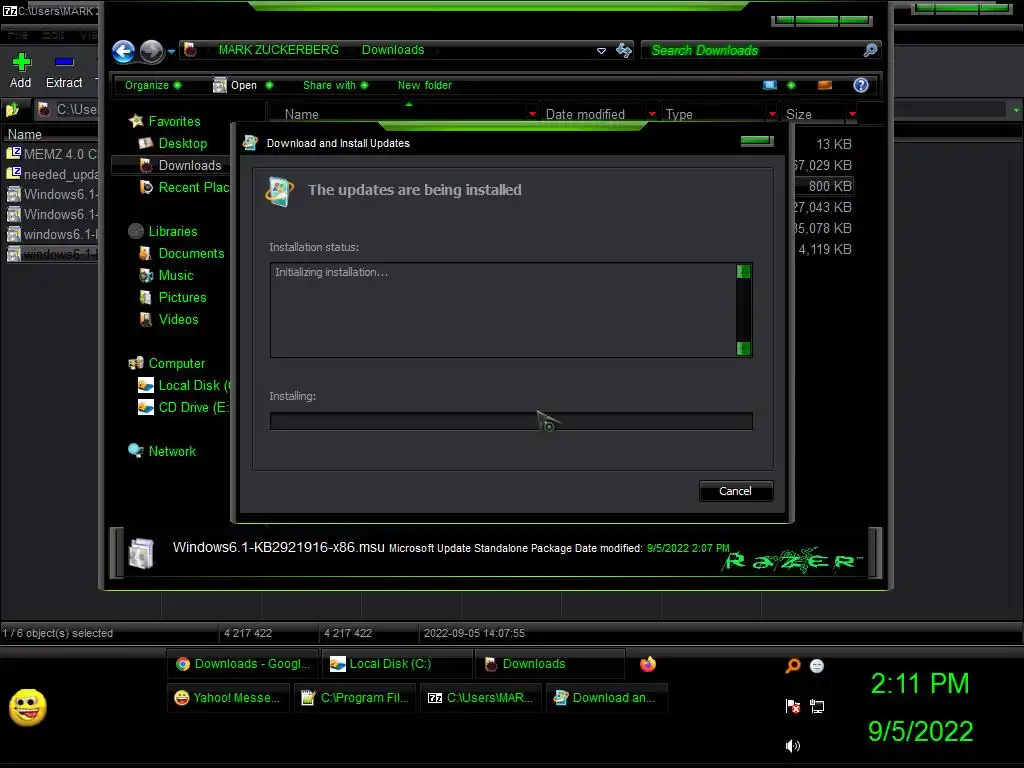Click the 4,119 KB size cell

pyautogui.click(x=825, y=249)
